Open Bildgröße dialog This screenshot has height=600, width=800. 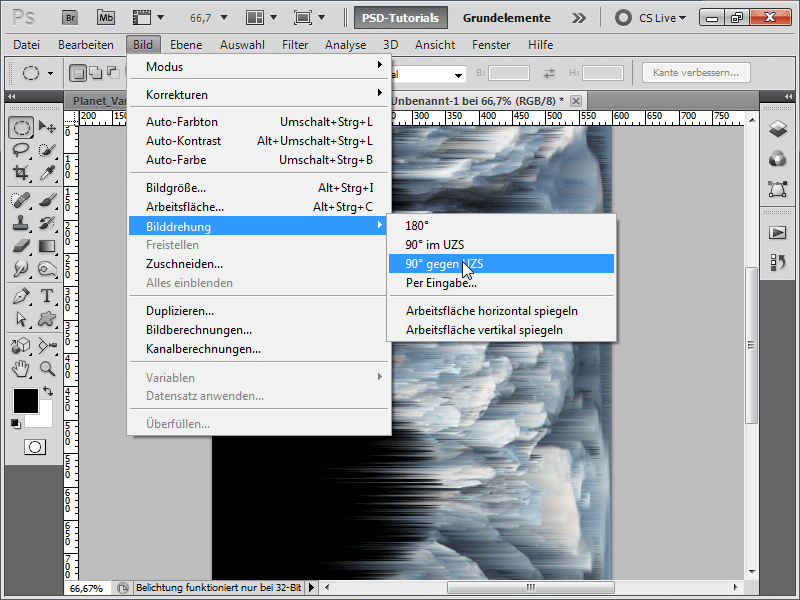(259, 188)
